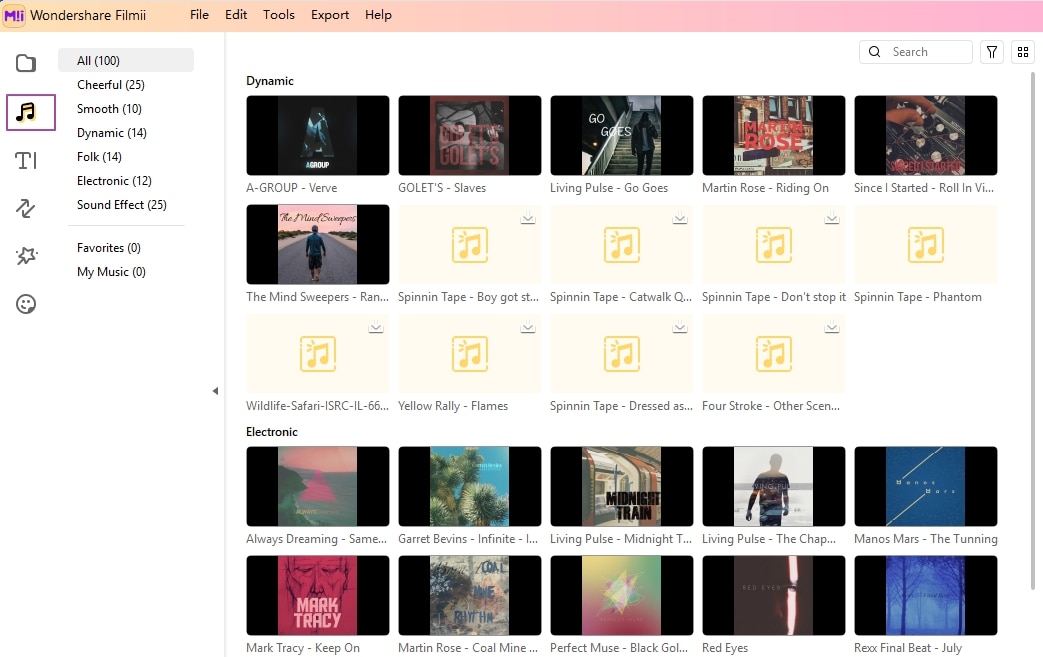Click the 'Yellow Rally - Flames' title text
The width and height of the screenshot is (1043, 657).
(x=453, y=406)
